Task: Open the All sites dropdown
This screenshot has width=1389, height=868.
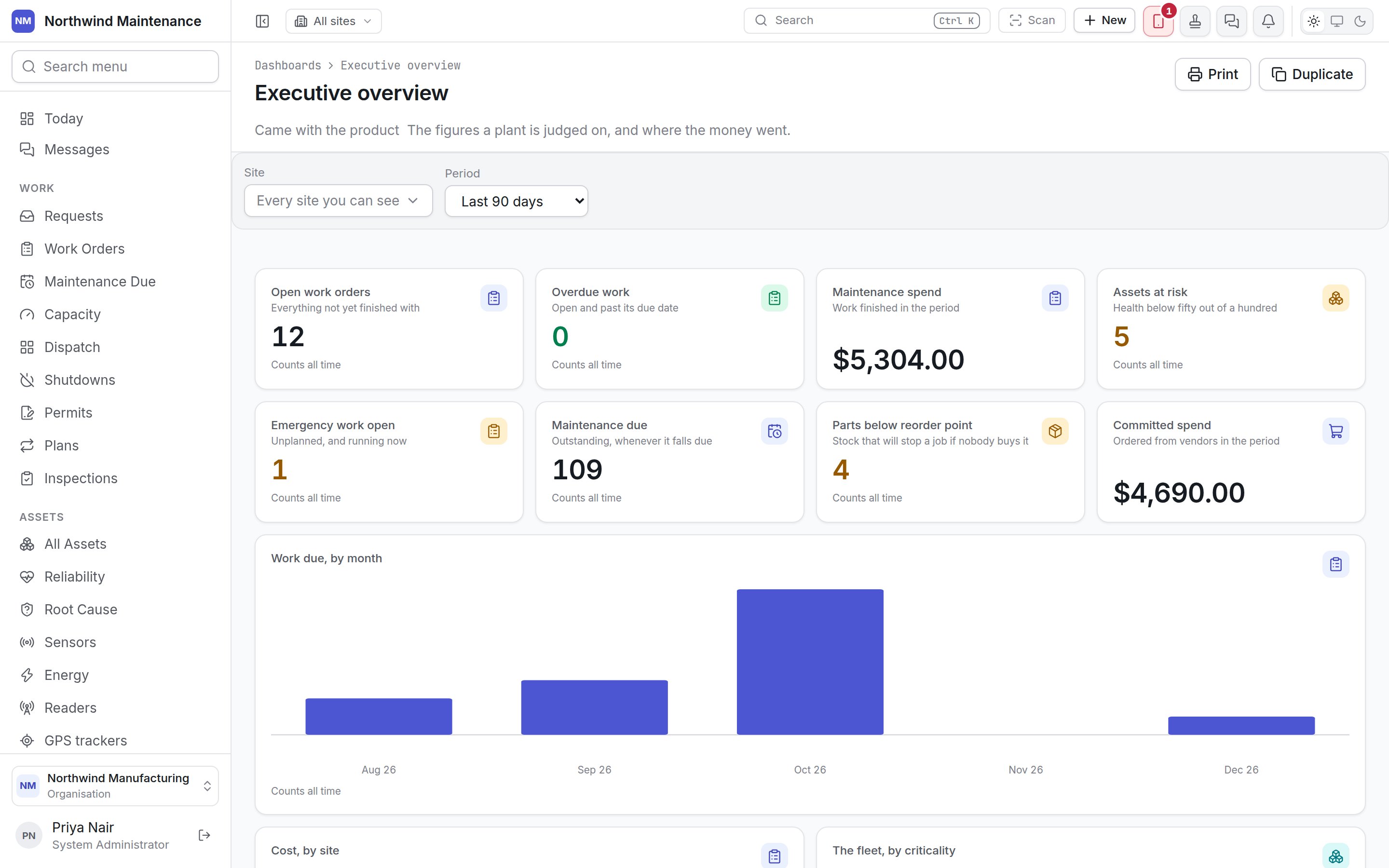Action: click(333, 21)
